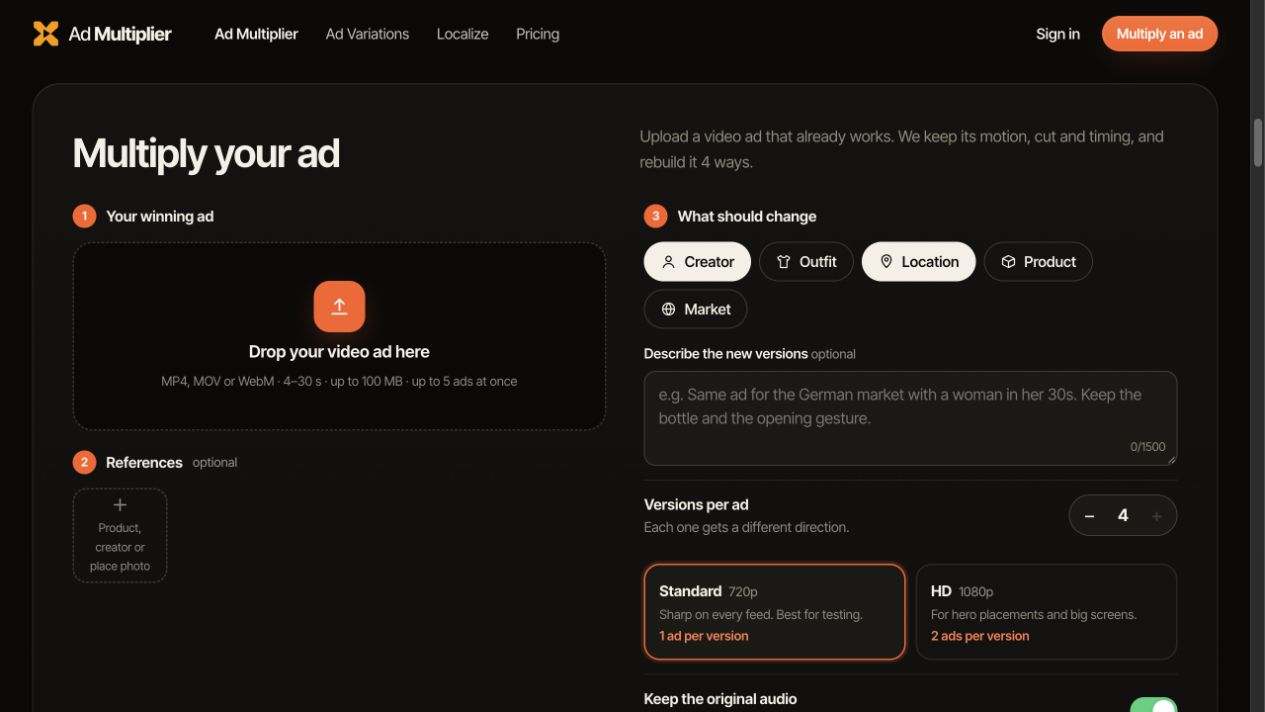Decrease versions per ad with minus button
The image size is (1265, 712).
pyautogui.click(x=1090, y=516)
